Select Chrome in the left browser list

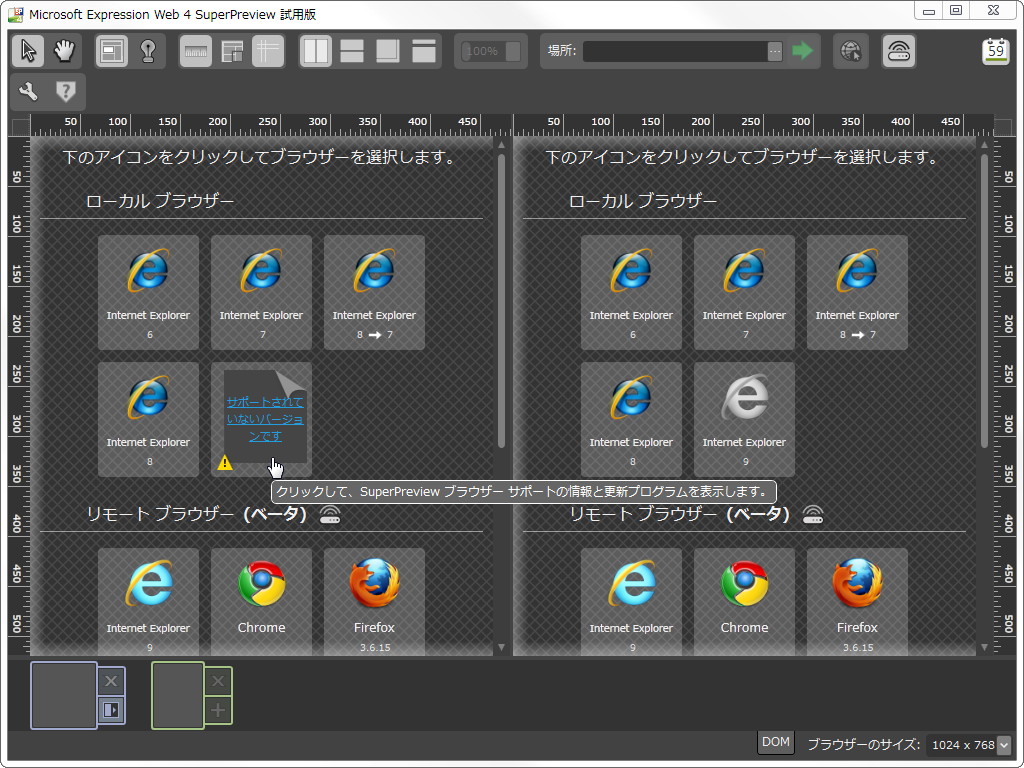pyautogui.click(x=261, y=595)
